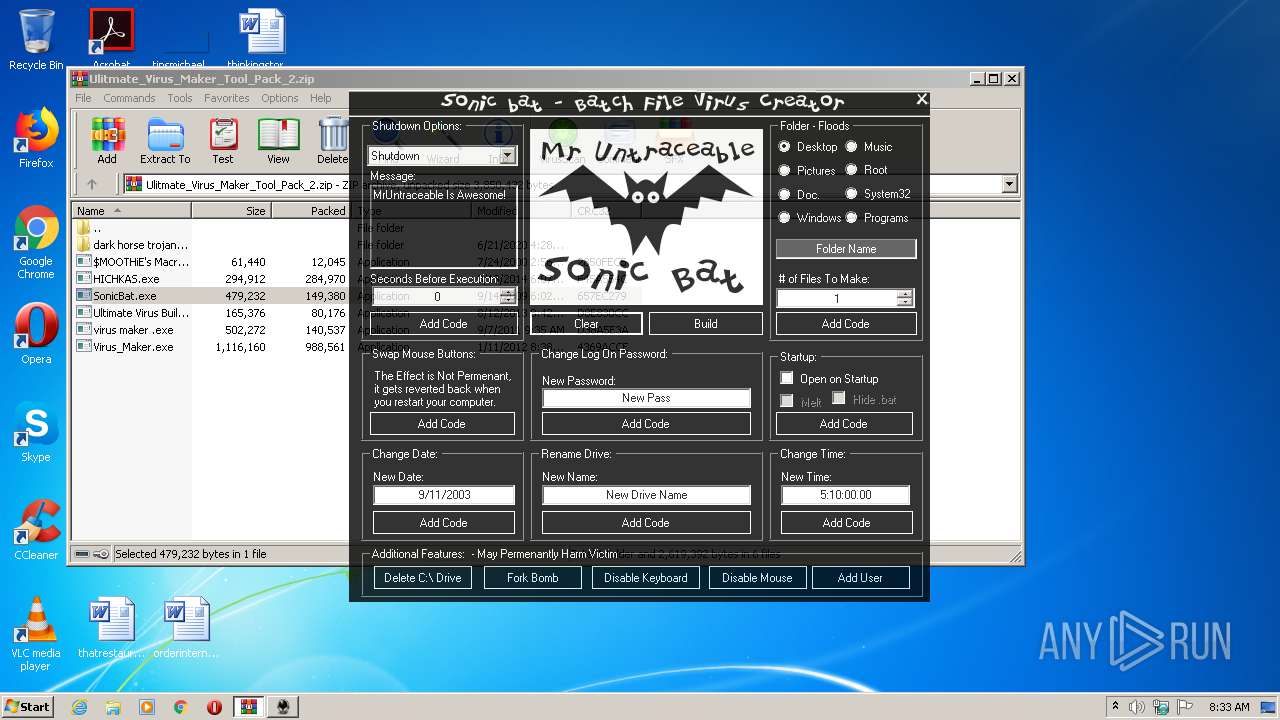Image resolution: width=1280 pixels, height=720 pixels.
Task: Click the Extract To toolbar icon
Action: (x=165, y=140)
